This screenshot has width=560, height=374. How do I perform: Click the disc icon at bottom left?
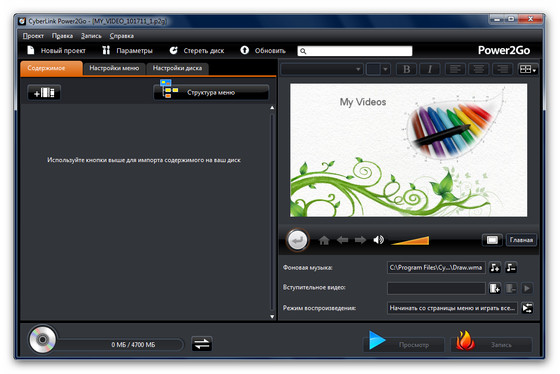click(x=42, y=339)
